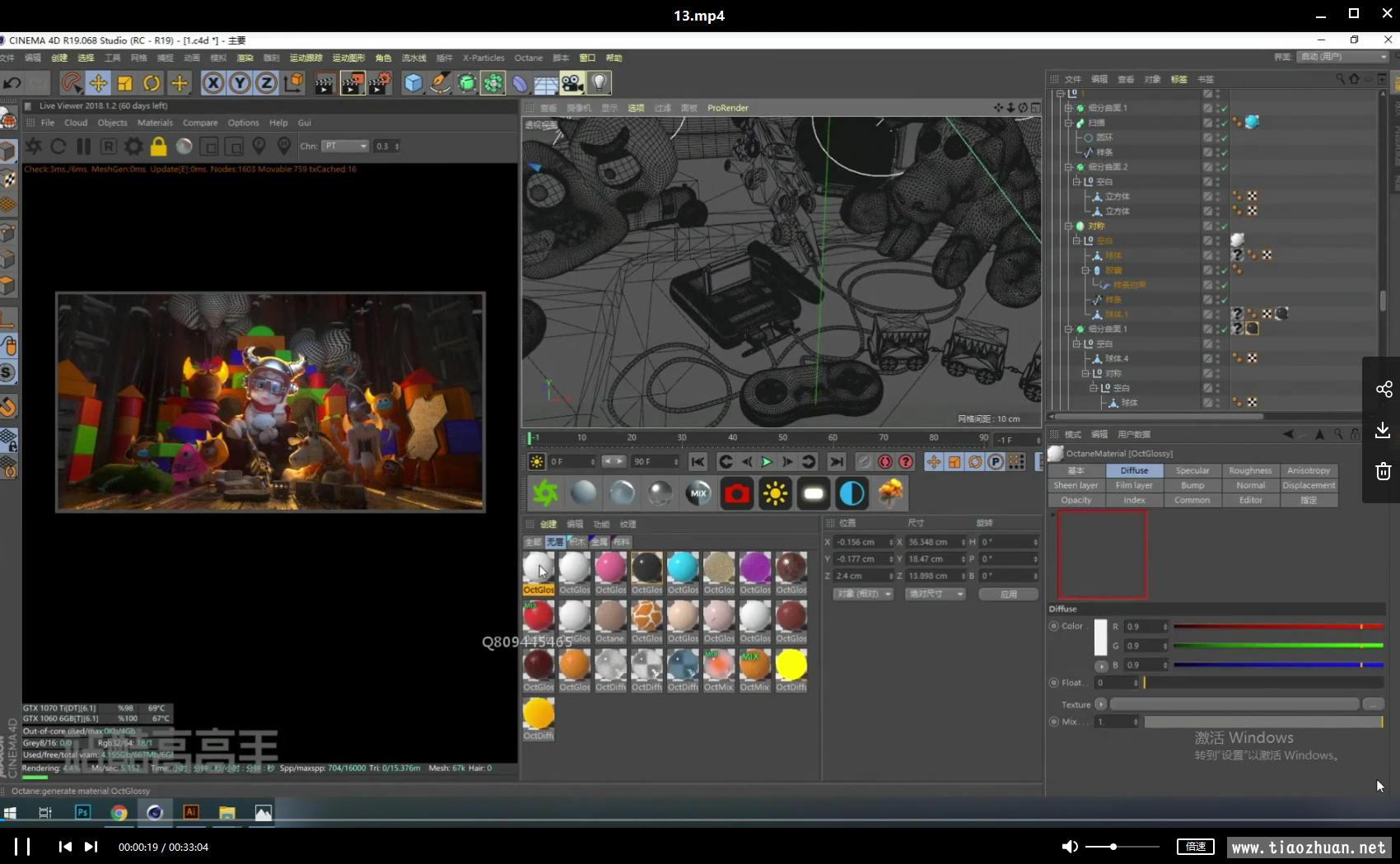Screen dimensions: 1400x864
Task: Click frame 50 on the timeline
Action: click(x=782, y=437)
